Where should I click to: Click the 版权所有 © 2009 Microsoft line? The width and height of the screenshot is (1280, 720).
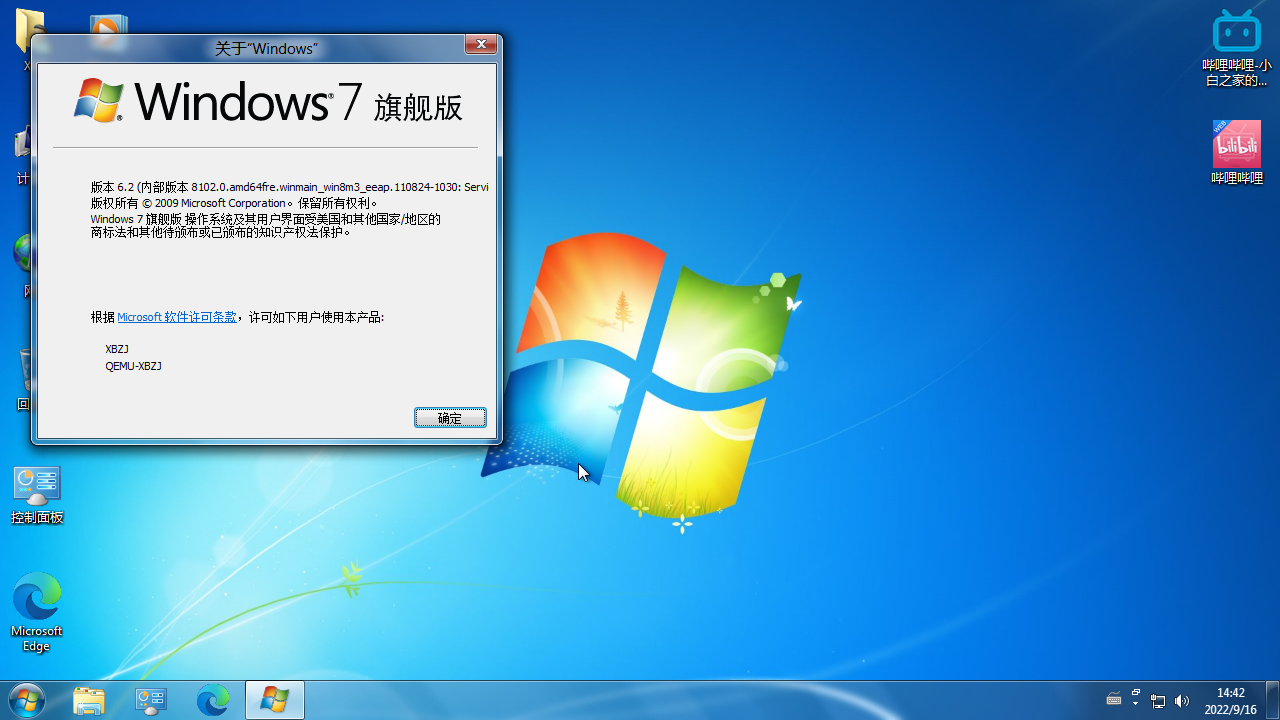tap(235, 203)
